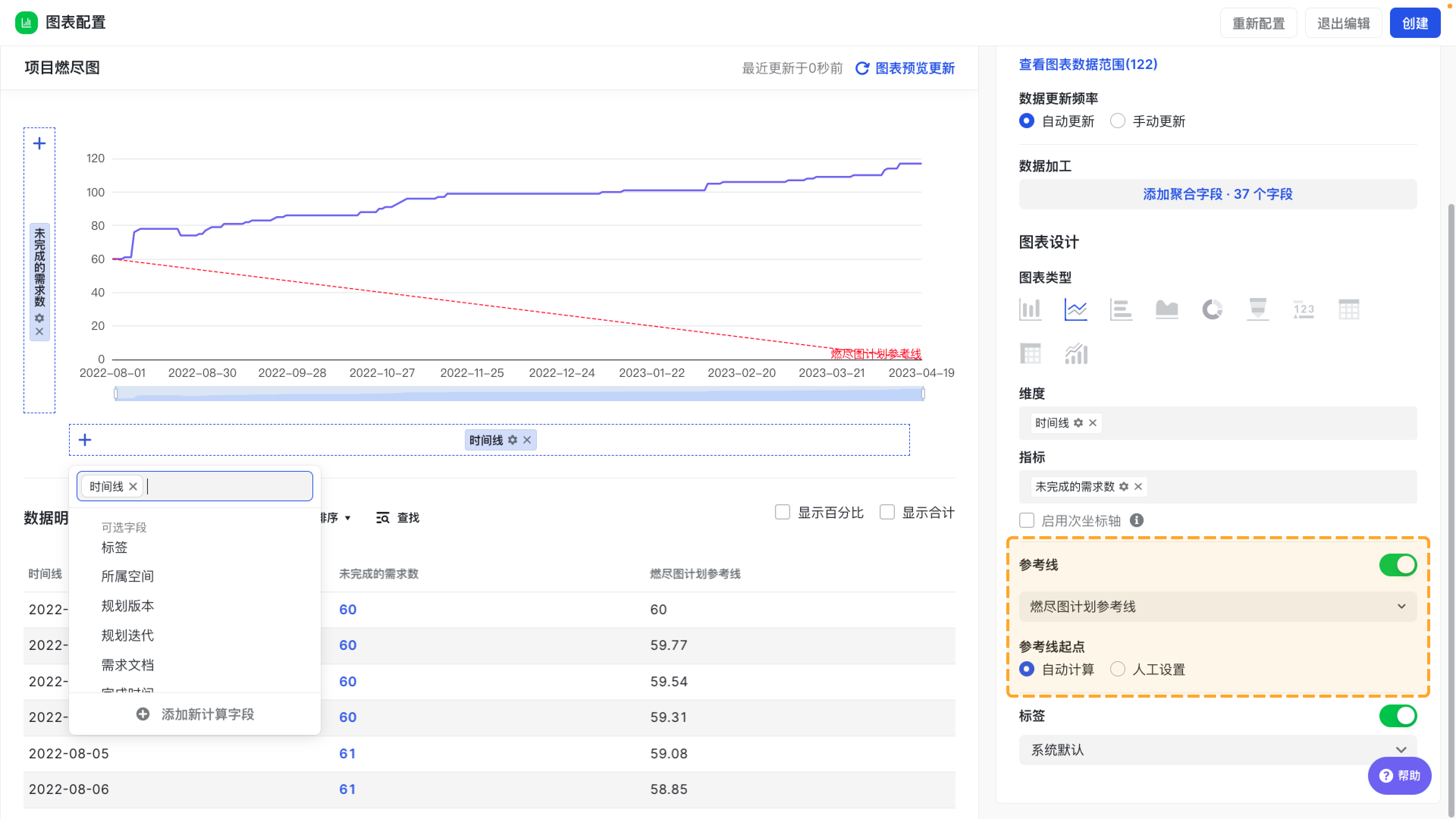The width and height of the screenshot is (1456, 819).
Task: Remove 时间线 tag in field search box
Action: click(x=133, y=486)
